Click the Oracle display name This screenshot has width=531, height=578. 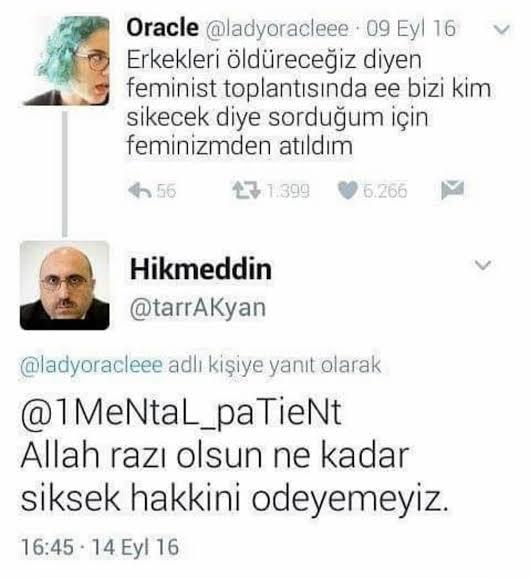(162, 28)
